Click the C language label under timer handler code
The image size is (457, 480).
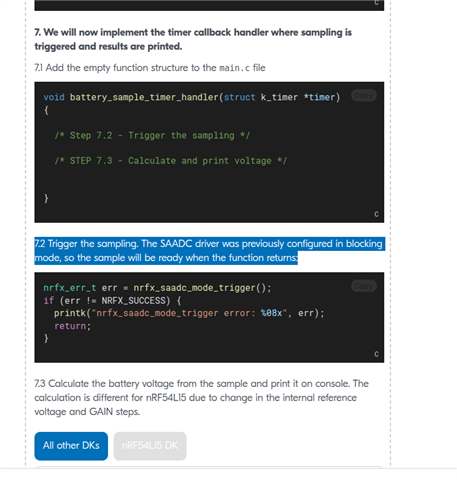coord(376,214)
